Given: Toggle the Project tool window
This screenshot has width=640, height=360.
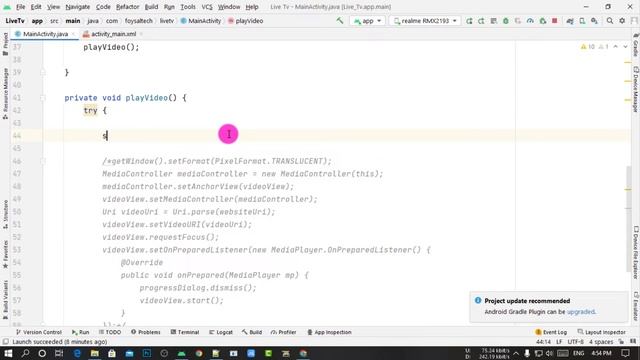Looking at the screenshot, I should [x=5, y=44].
